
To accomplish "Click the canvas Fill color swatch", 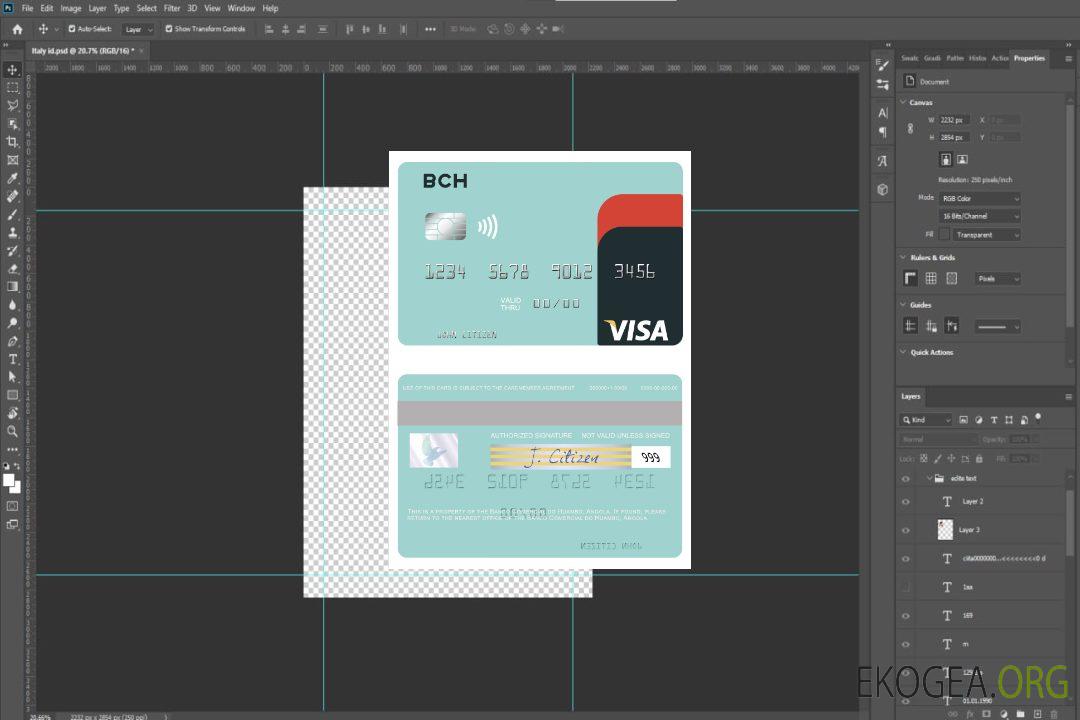I will [944, 235].
